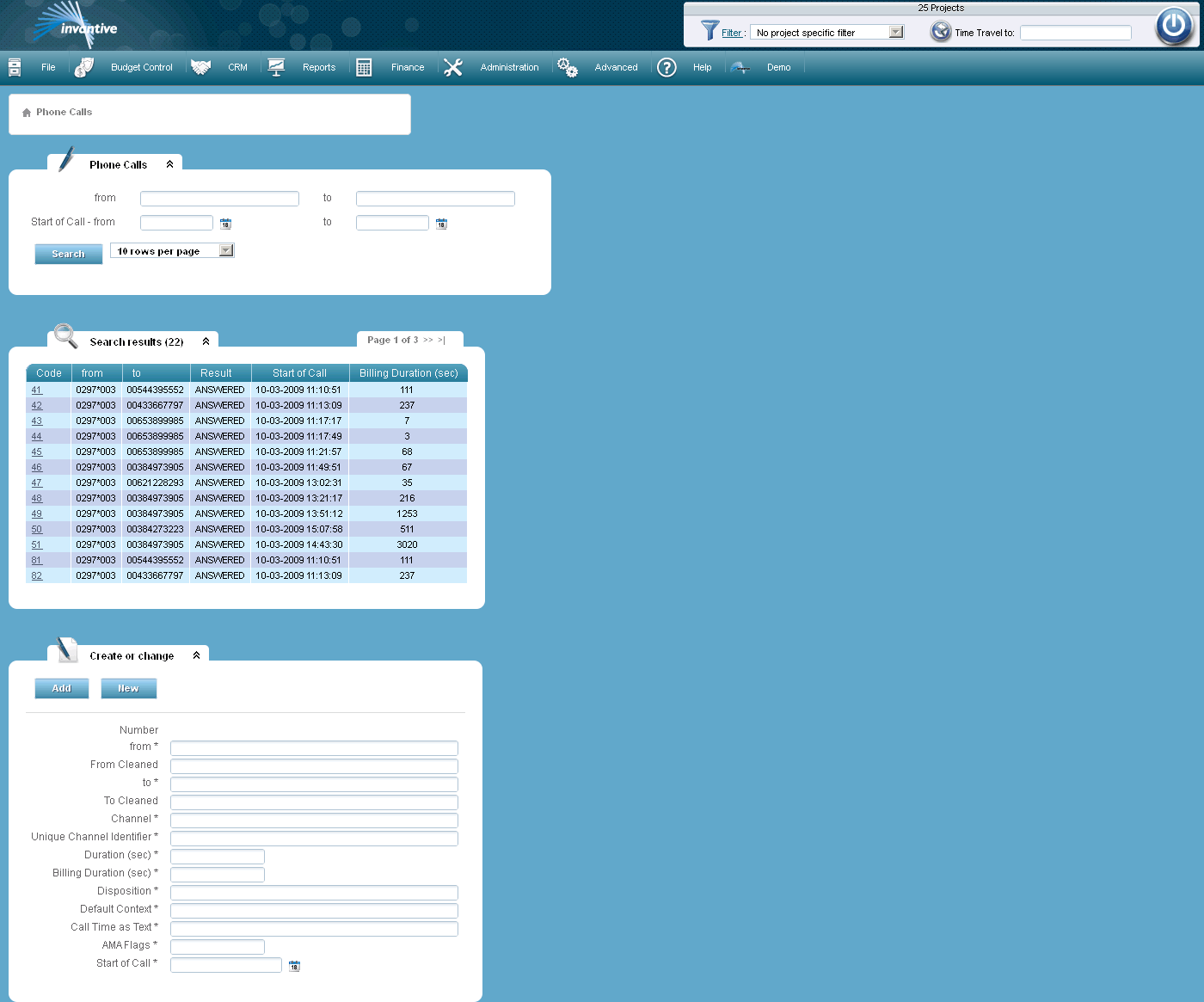Collapse the Phone Calls search panel

coord(169,164)
